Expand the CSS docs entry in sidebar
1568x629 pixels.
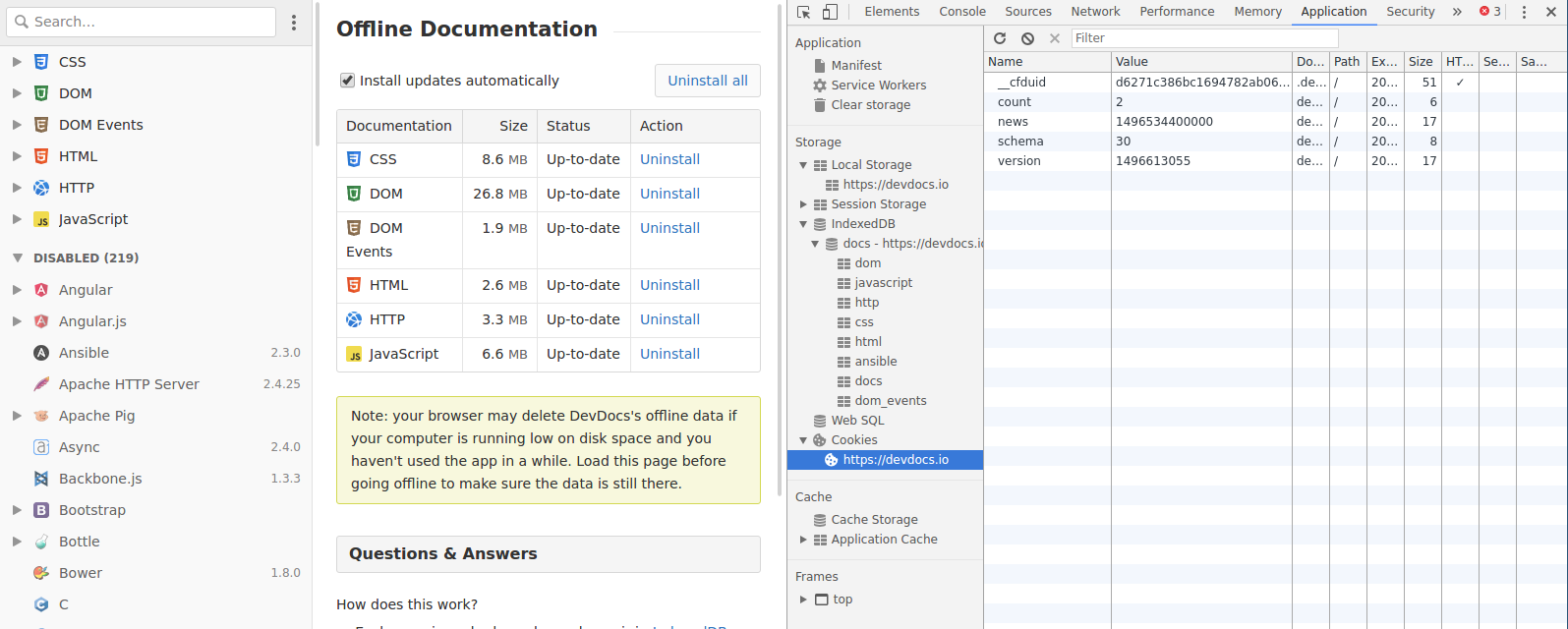[17, 62]
